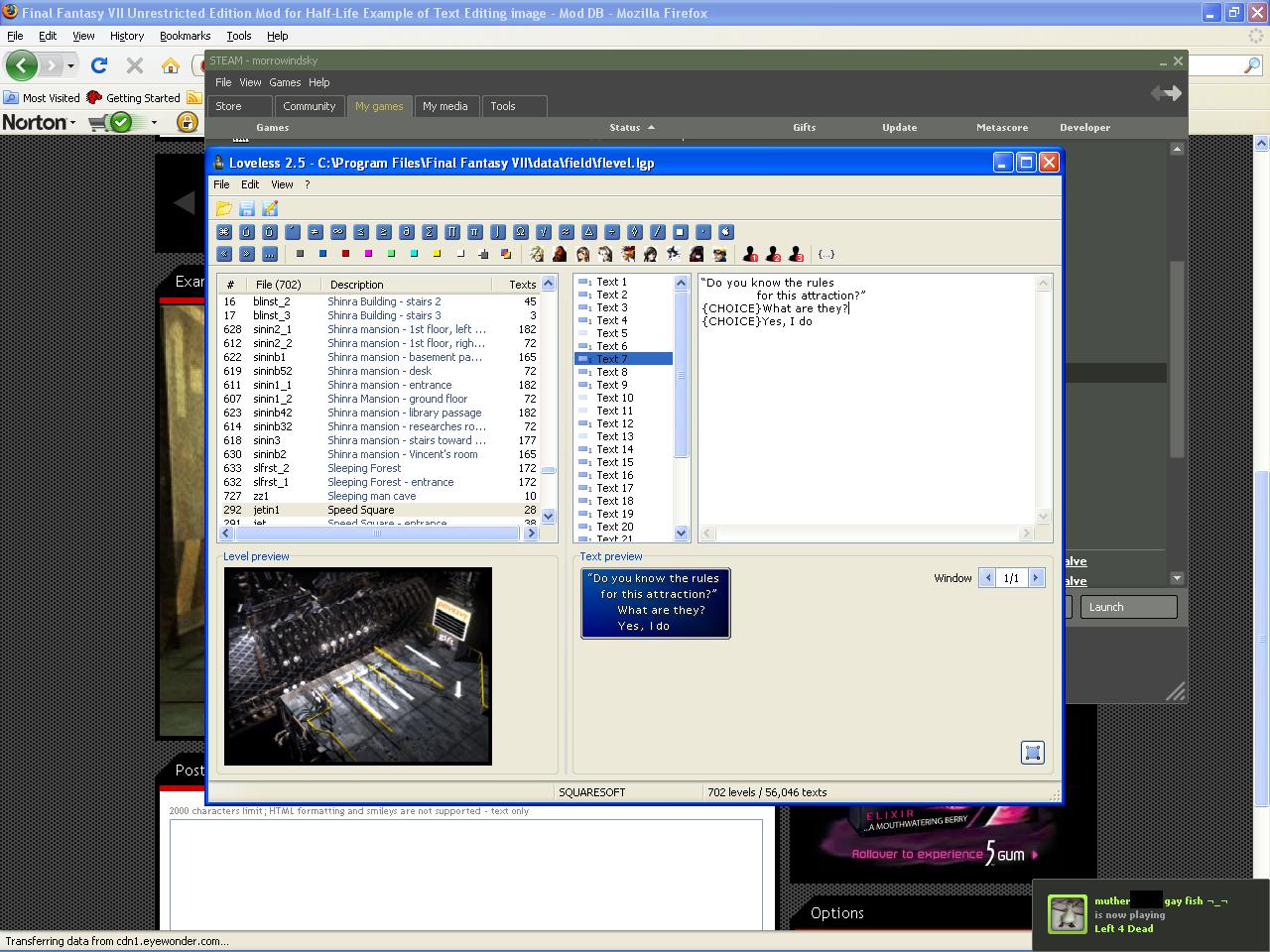Insert the capital Sigma symbol
The width and height of the screenshot is (1270, 952).
pyautogui.click(x=429, y=231)
